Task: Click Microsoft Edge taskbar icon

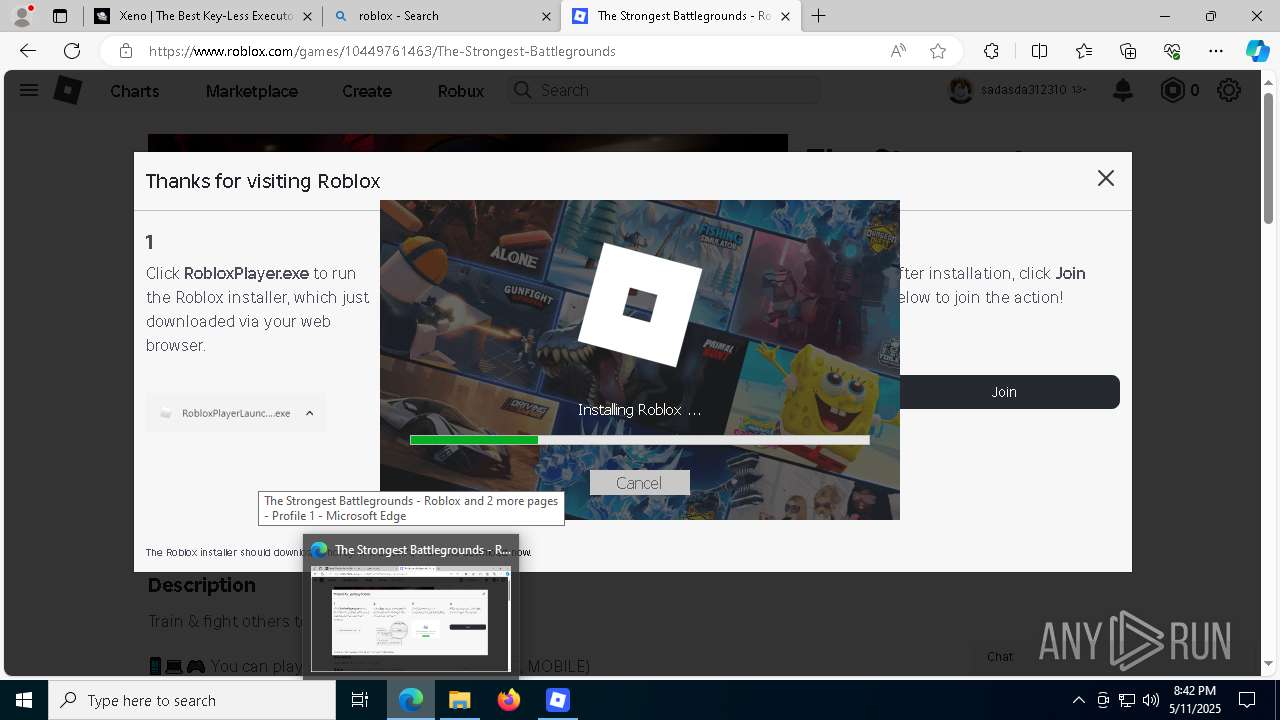Action: point(410,700)
